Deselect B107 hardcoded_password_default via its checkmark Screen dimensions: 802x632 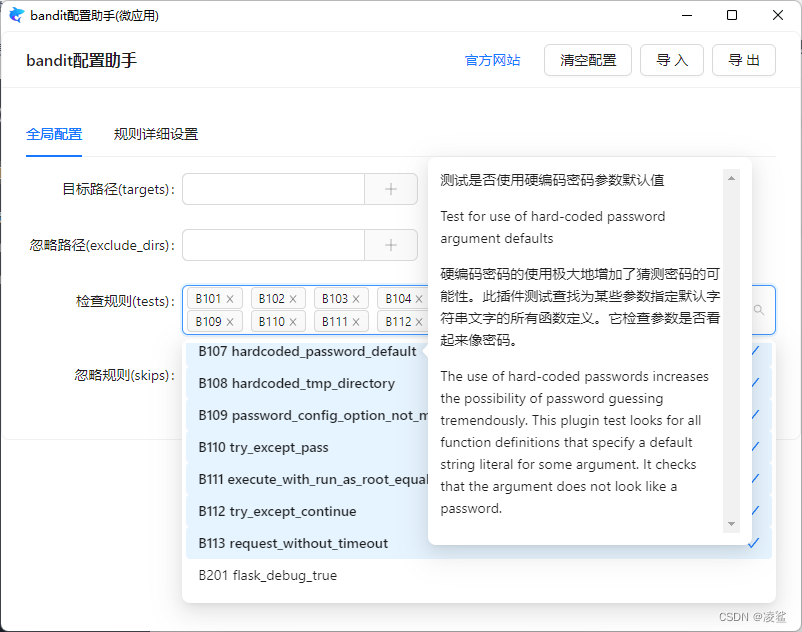tap(753, 351)
